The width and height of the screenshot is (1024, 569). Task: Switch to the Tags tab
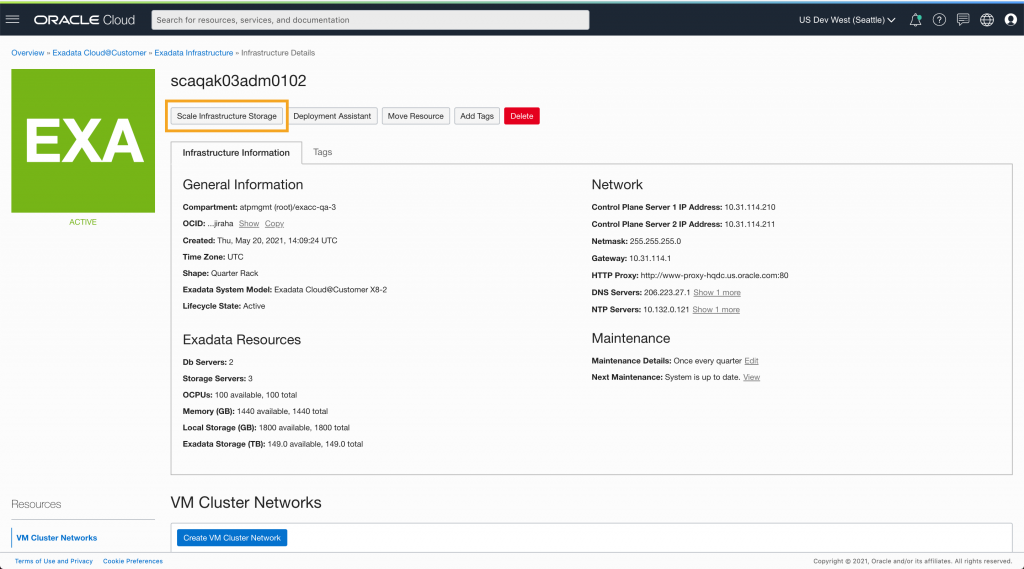323,152
